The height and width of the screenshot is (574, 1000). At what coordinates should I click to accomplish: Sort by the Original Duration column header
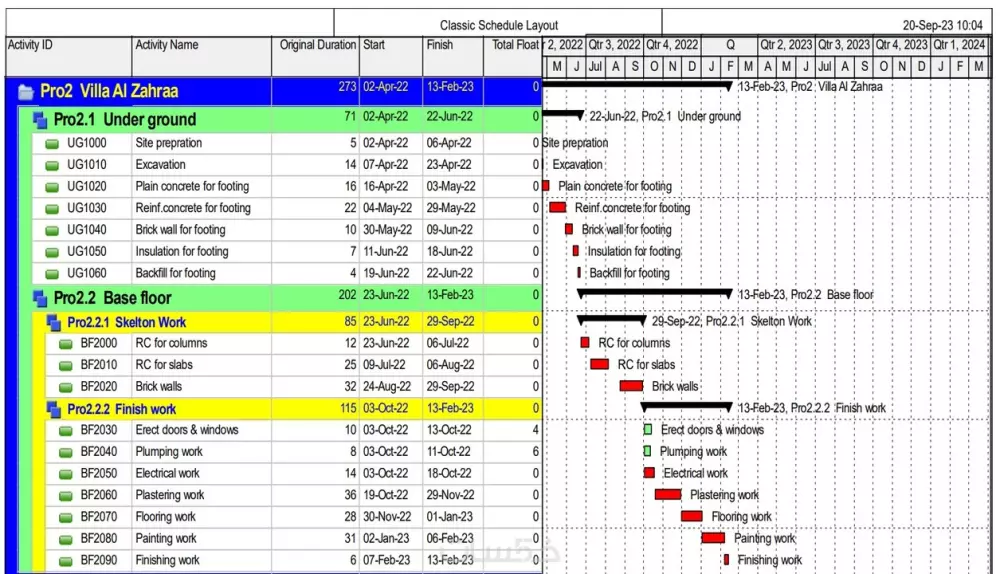[315, 56]
